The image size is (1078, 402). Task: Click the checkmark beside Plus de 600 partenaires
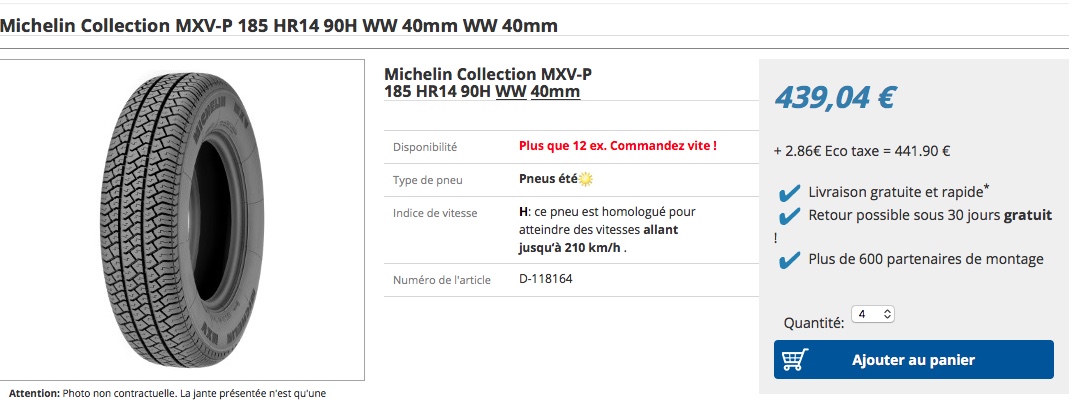pyautogui.click(x=790, y=260)
